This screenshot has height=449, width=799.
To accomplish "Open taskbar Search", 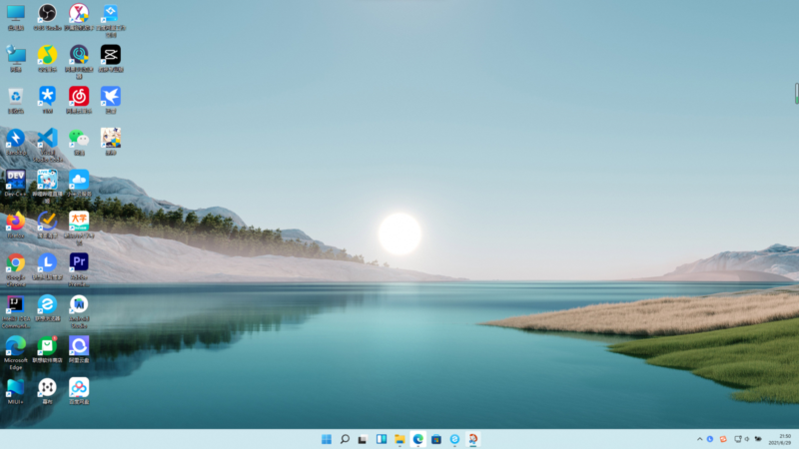I will point(344,439).
